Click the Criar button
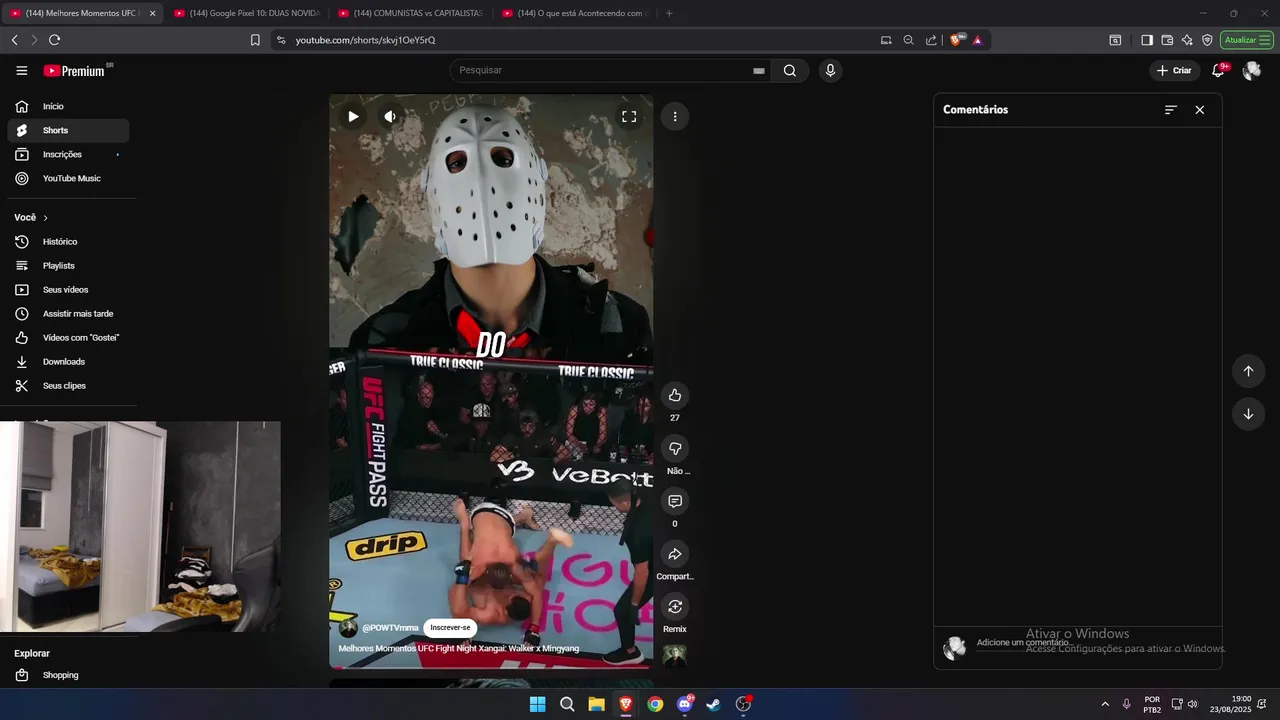Screen dimensions: 1280x720 click(x=1174, y=70)
